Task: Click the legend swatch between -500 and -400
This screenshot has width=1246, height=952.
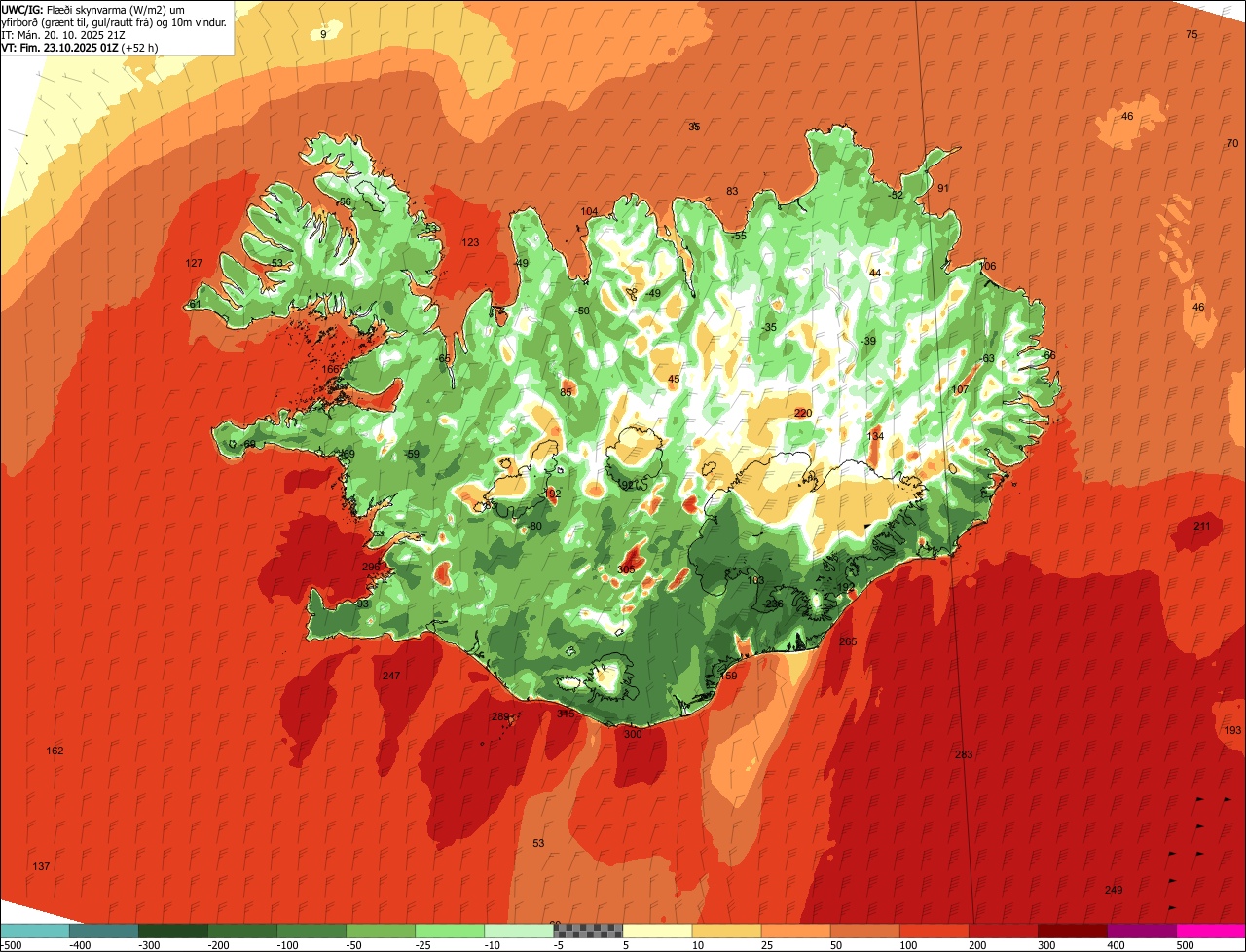Action: point(34,931)
